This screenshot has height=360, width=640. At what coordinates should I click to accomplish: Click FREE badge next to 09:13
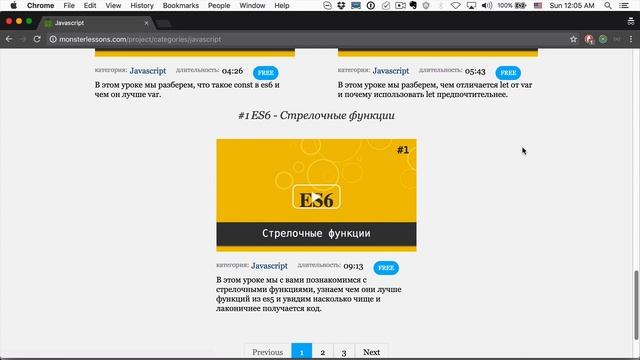click(386, 268)
